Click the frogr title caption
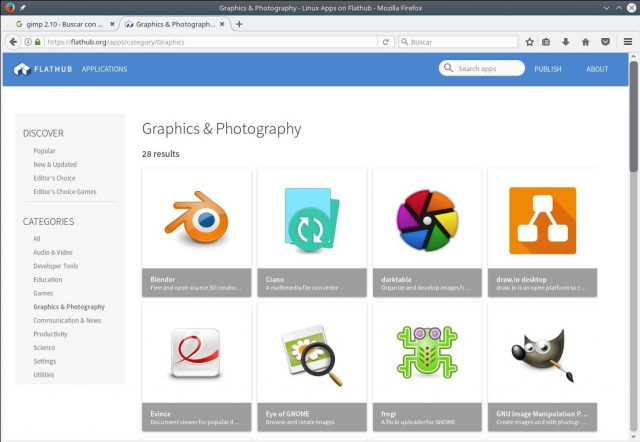This screenshot has height=442, width=640. point(389,414)
